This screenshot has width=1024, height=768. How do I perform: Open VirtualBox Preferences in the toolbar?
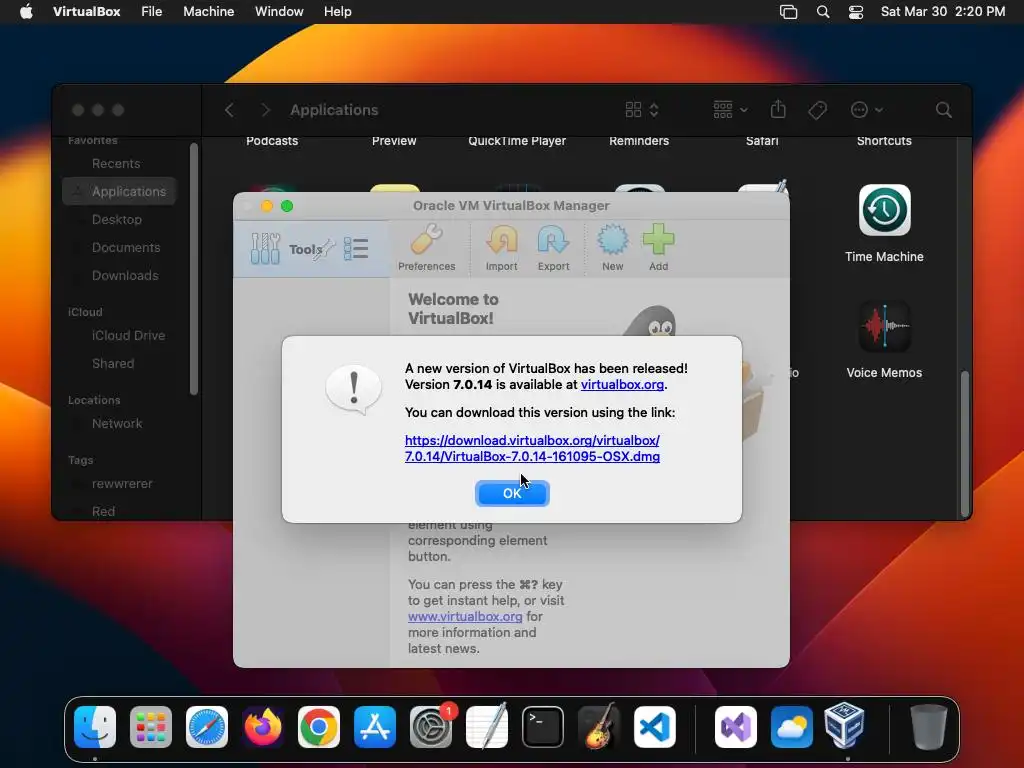pos(426,248)
